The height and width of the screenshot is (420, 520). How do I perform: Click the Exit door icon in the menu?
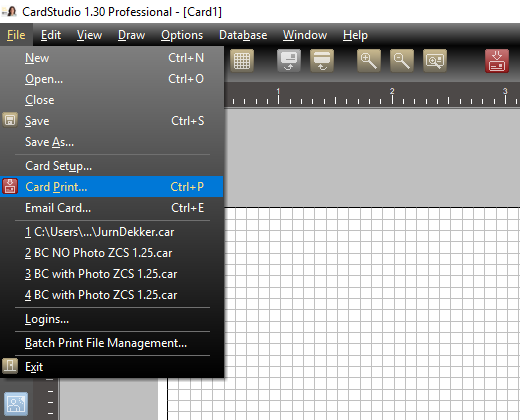tap(10, 366)
